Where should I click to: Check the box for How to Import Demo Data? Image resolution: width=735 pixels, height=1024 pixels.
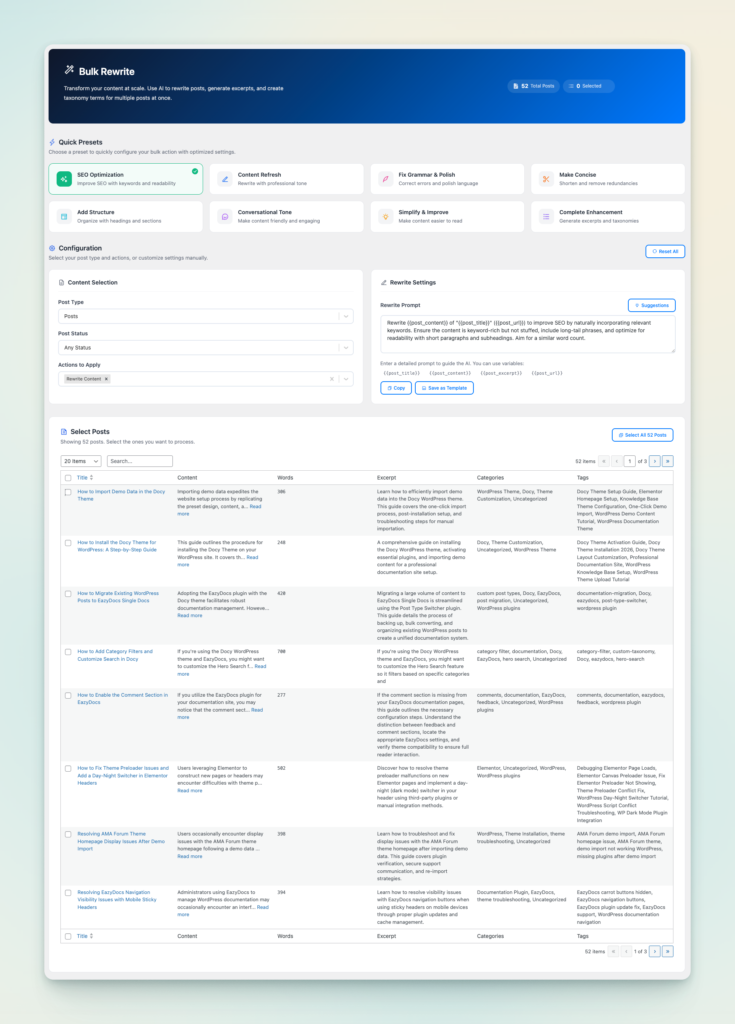pyautogui.click(x=68, y=492)
